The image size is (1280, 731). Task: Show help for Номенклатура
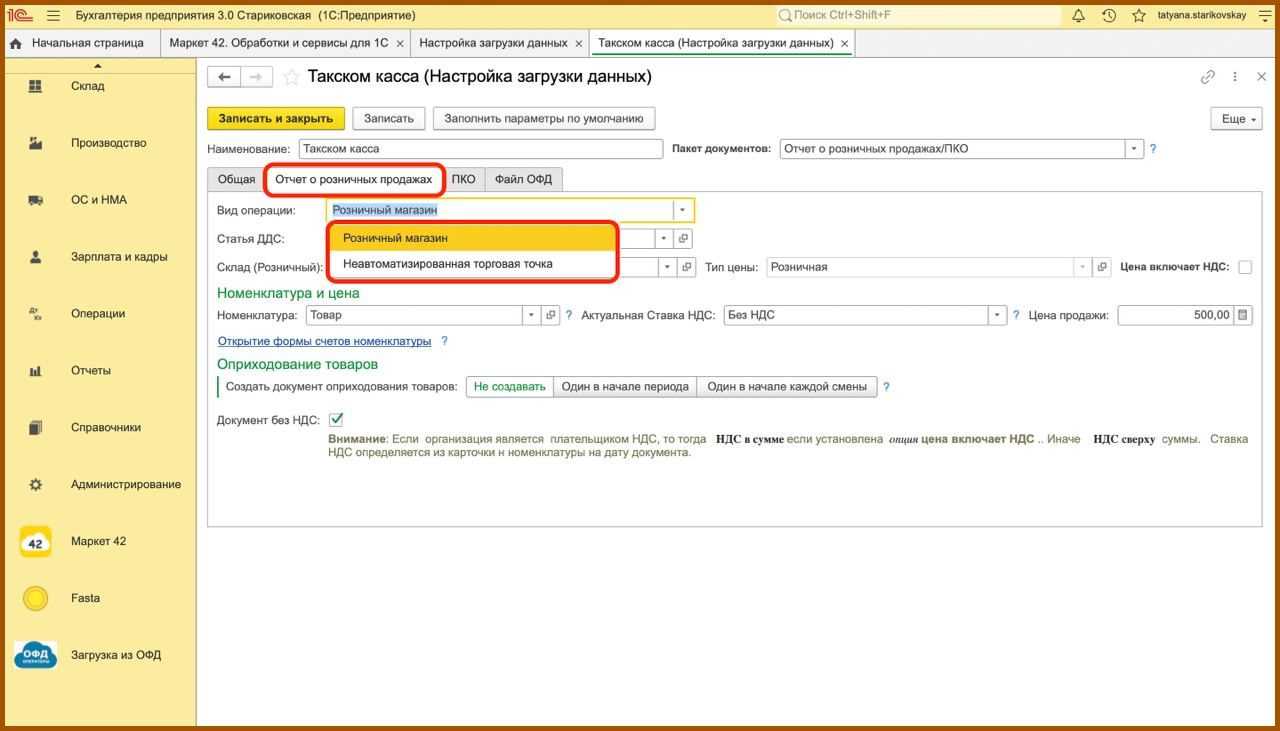pos(569,315)
